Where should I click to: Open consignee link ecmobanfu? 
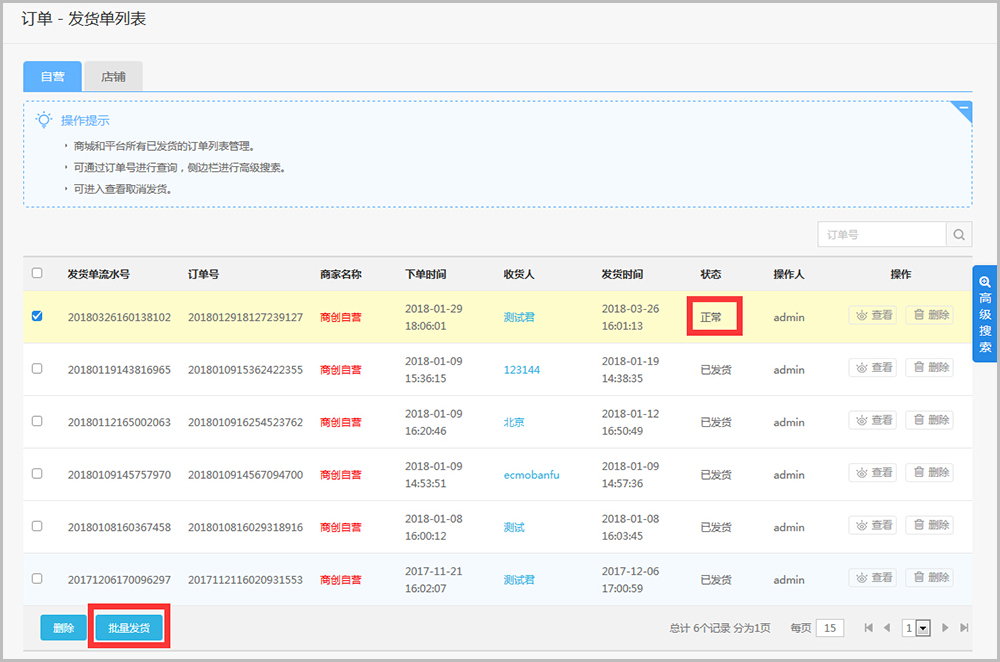click(x=531, y=475)
